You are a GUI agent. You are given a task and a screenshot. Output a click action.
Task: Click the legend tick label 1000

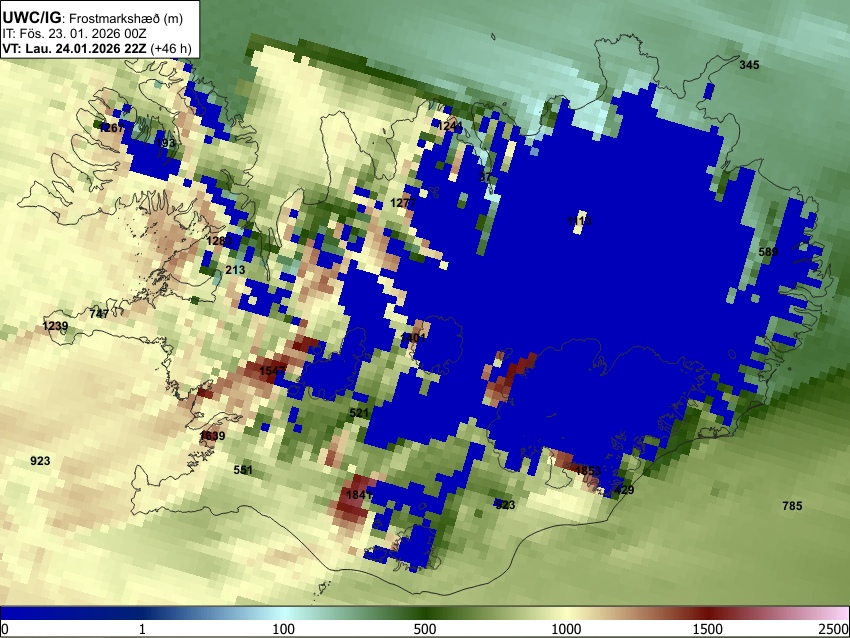pos(566,629)
